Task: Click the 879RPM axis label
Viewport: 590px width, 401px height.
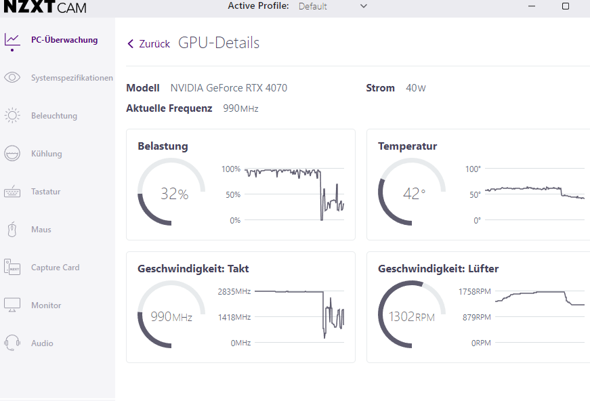Action: [x=477, y=317]
